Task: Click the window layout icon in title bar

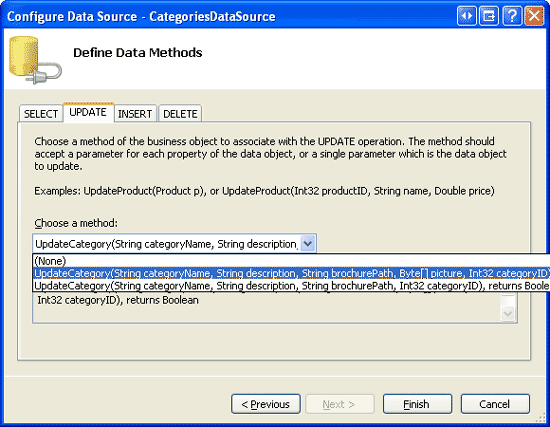Action: pos(489,16)
